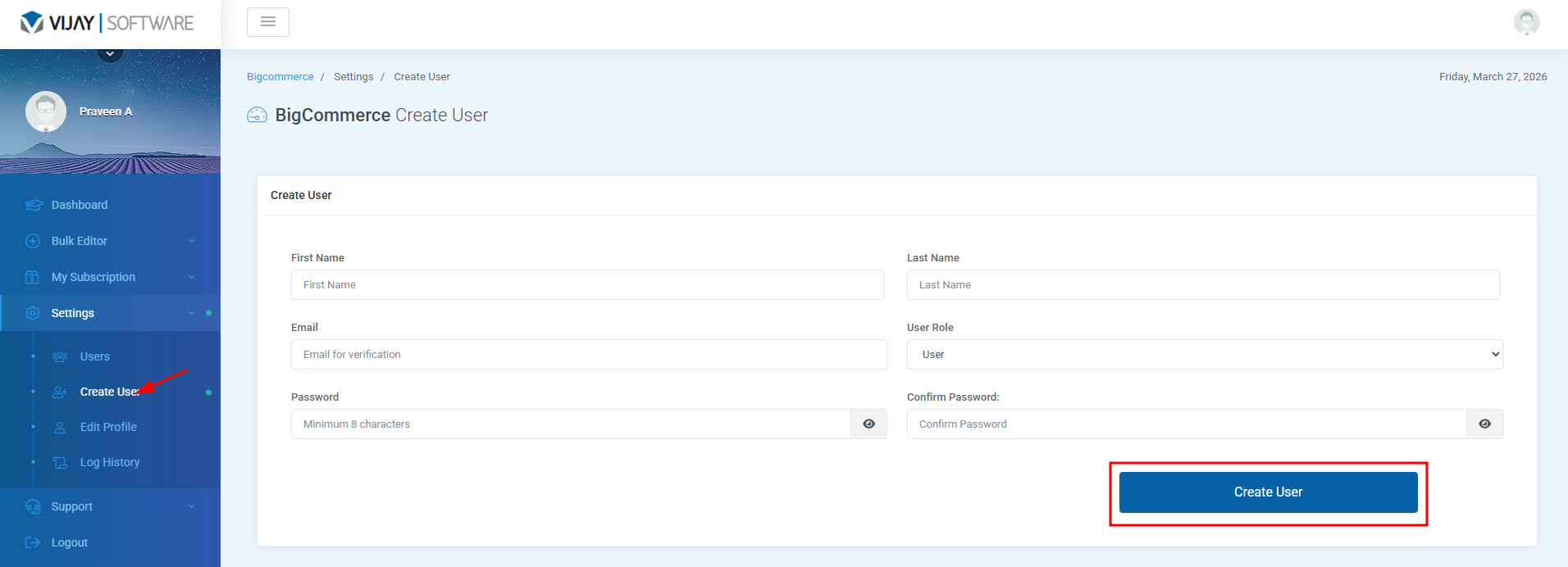Toggle Confirm Password visibility eye

point(1485,424)
